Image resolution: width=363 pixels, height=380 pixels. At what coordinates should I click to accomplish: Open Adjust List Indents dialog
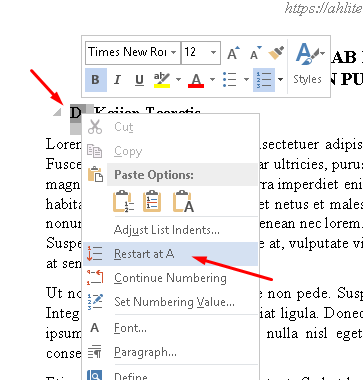coord(170,230)
